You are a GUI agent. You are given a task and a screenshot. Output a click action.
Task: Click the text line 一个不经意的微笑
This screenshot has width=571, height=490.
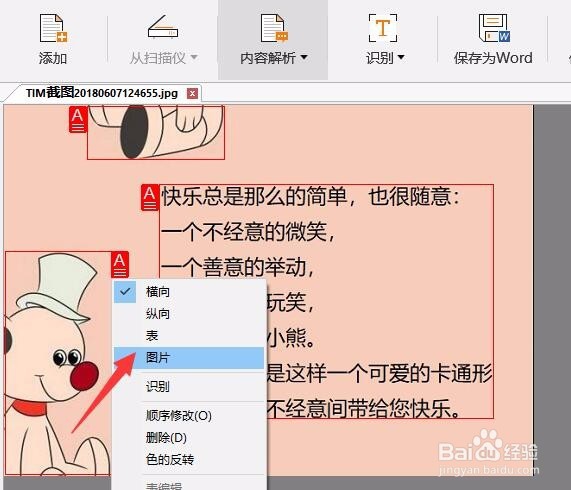pos(248,232)
